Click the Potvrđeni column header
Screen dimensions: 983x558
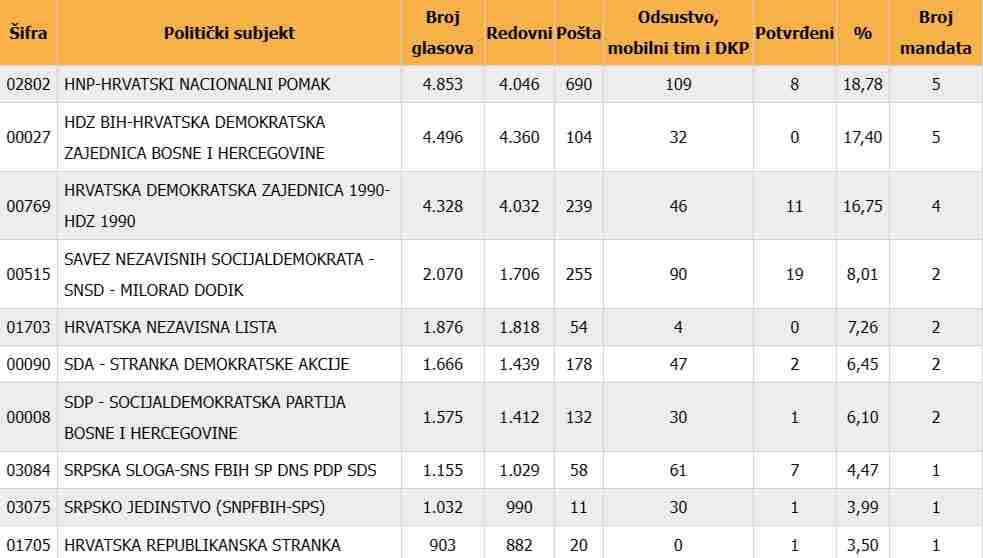coord(794,33)
